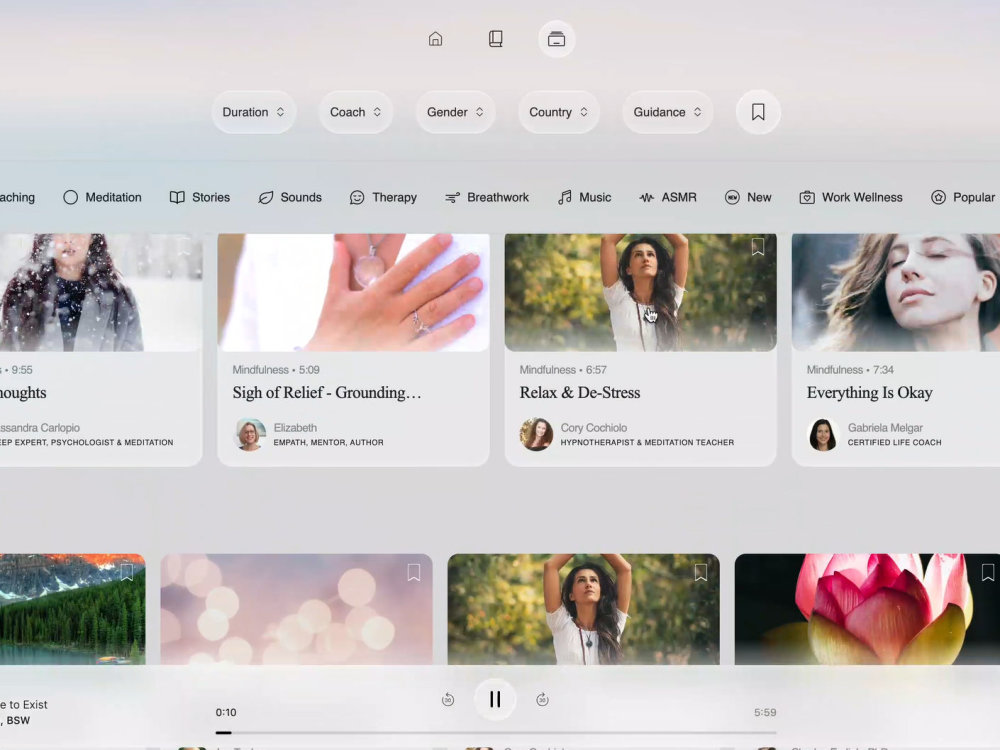Open Sigh of Relief - Grounding title
The width and height of the screenshot is (1000, 750).
pyautogui.click(x=327, y=393)
